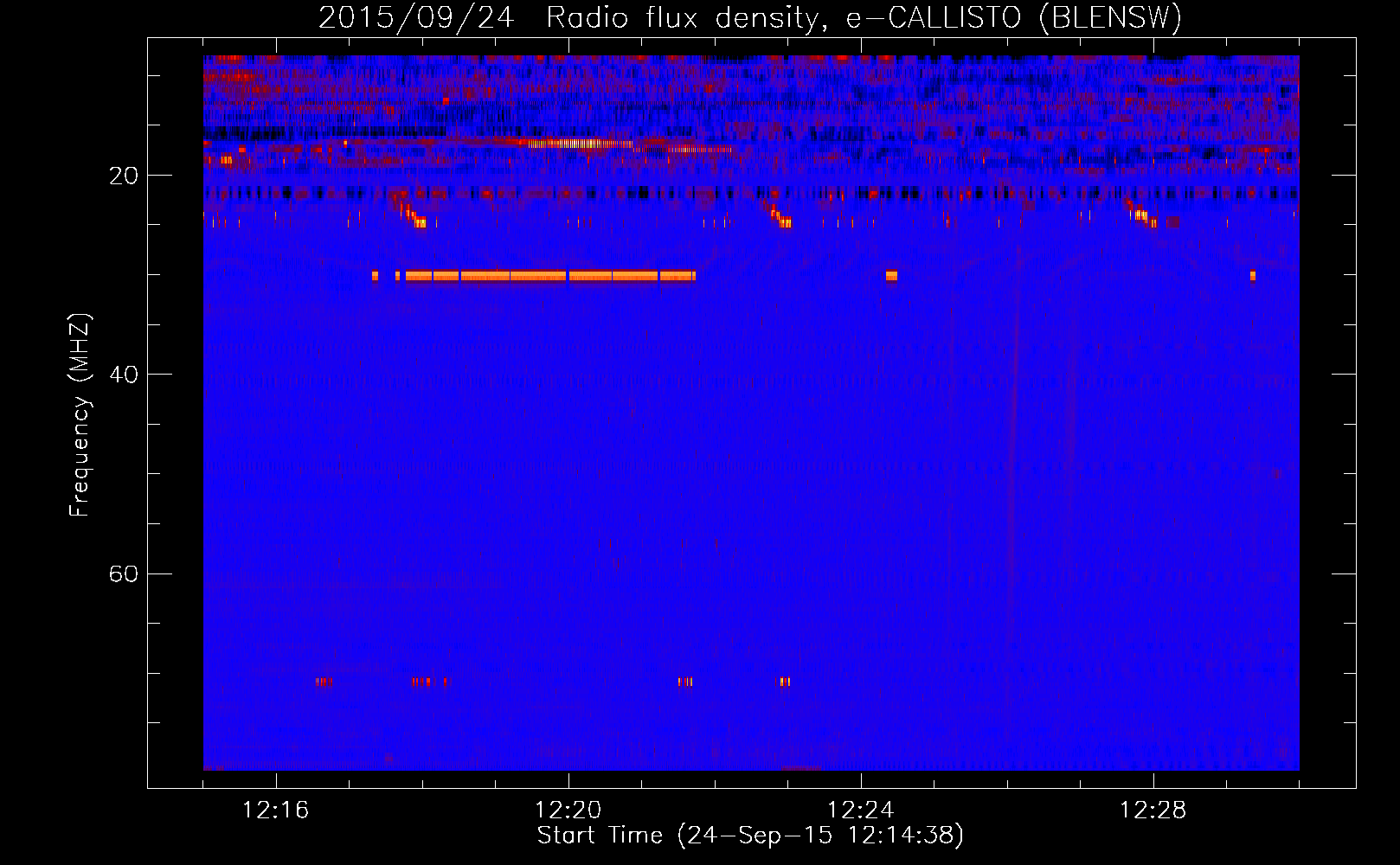1400x865 pixels.
Task: Click the 12:28 time tick label
Action: pos(1153,811)
